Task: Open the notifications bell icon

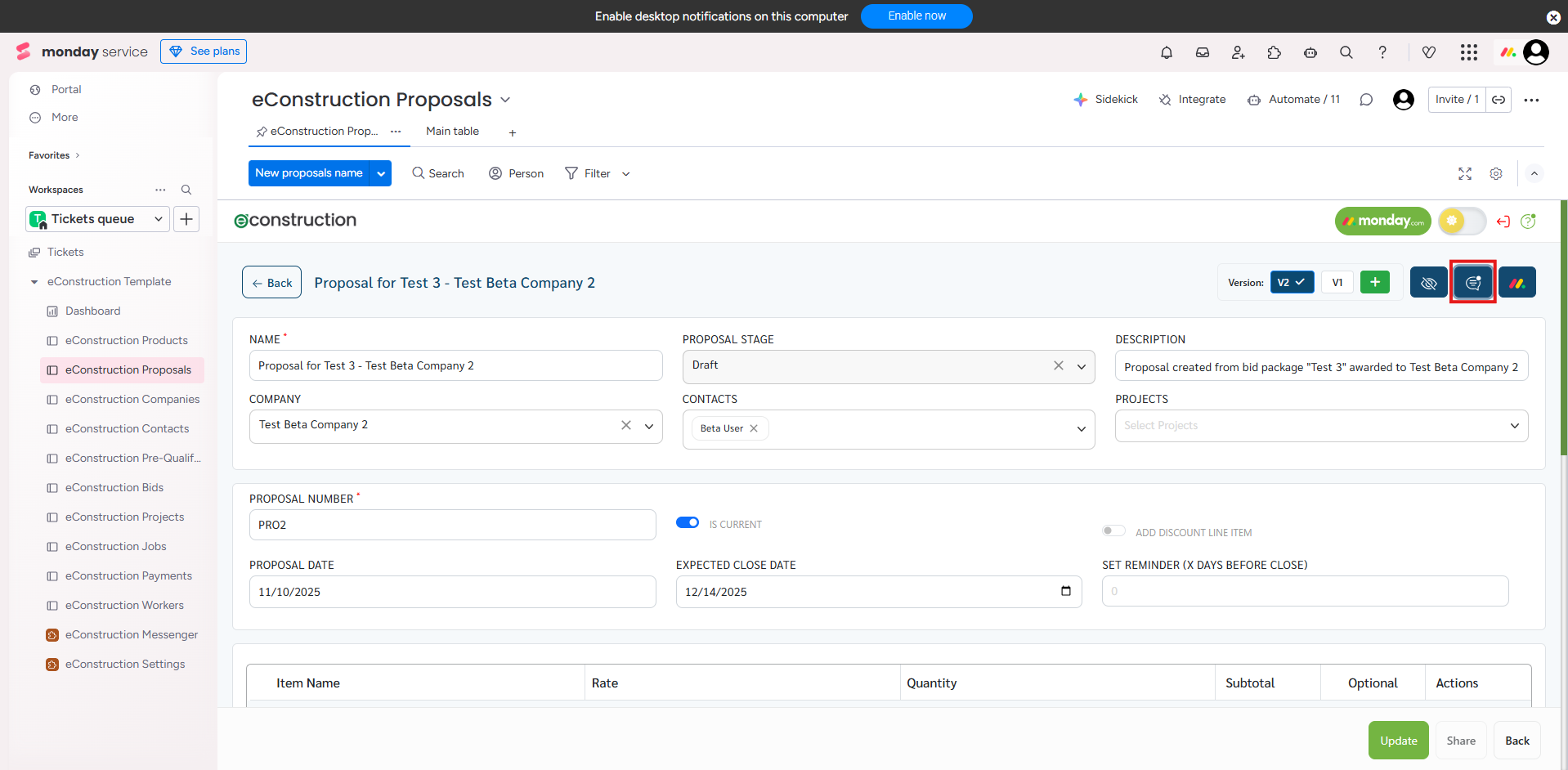Action: tap(1167, 52)
